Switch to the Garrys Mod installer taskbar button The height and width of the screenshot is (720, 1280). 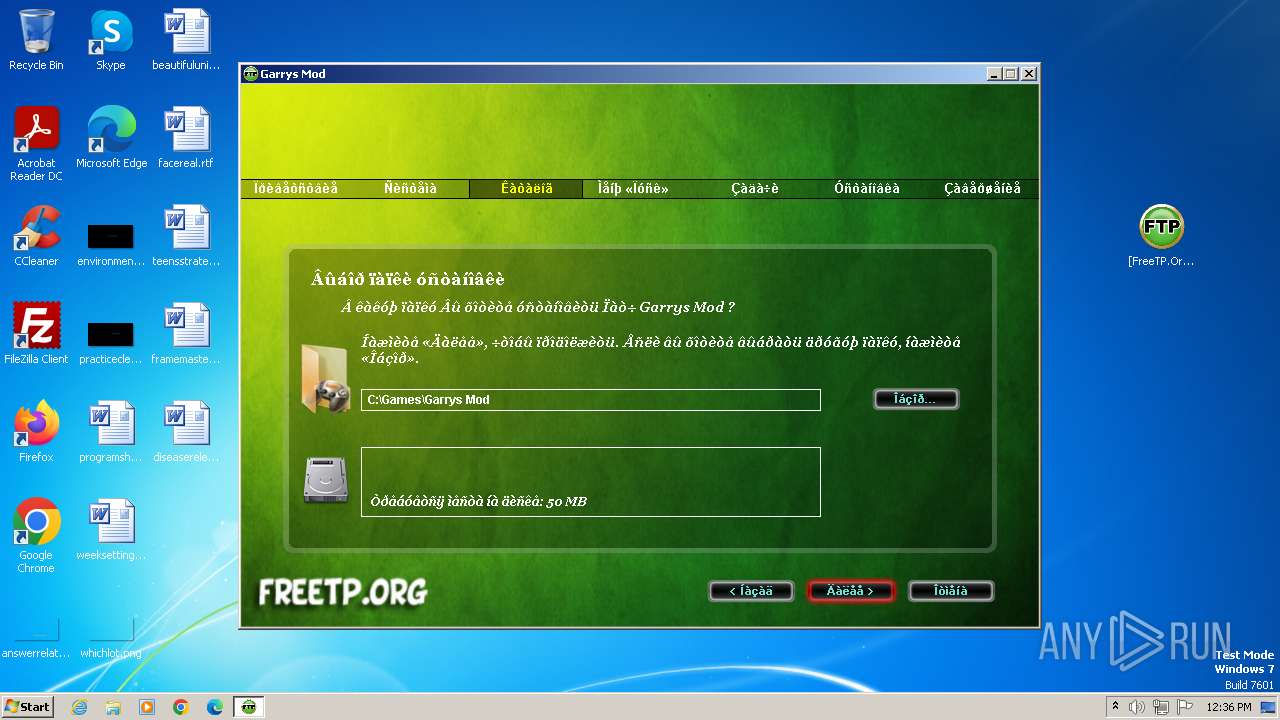point(249,707)
